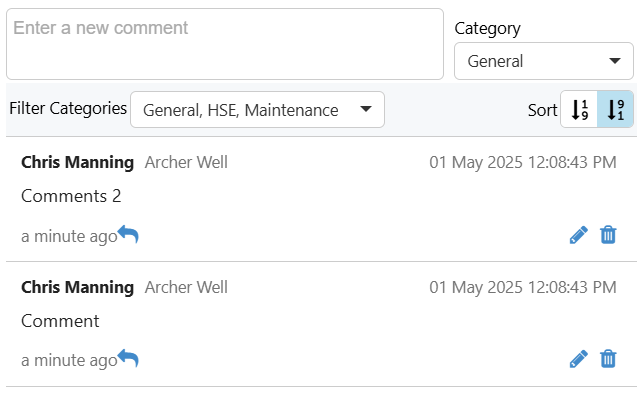The width and height of the screenshot is (643, 394).
Task: Sort comments descending 9 to 1
Action: [x=615, y=109]
